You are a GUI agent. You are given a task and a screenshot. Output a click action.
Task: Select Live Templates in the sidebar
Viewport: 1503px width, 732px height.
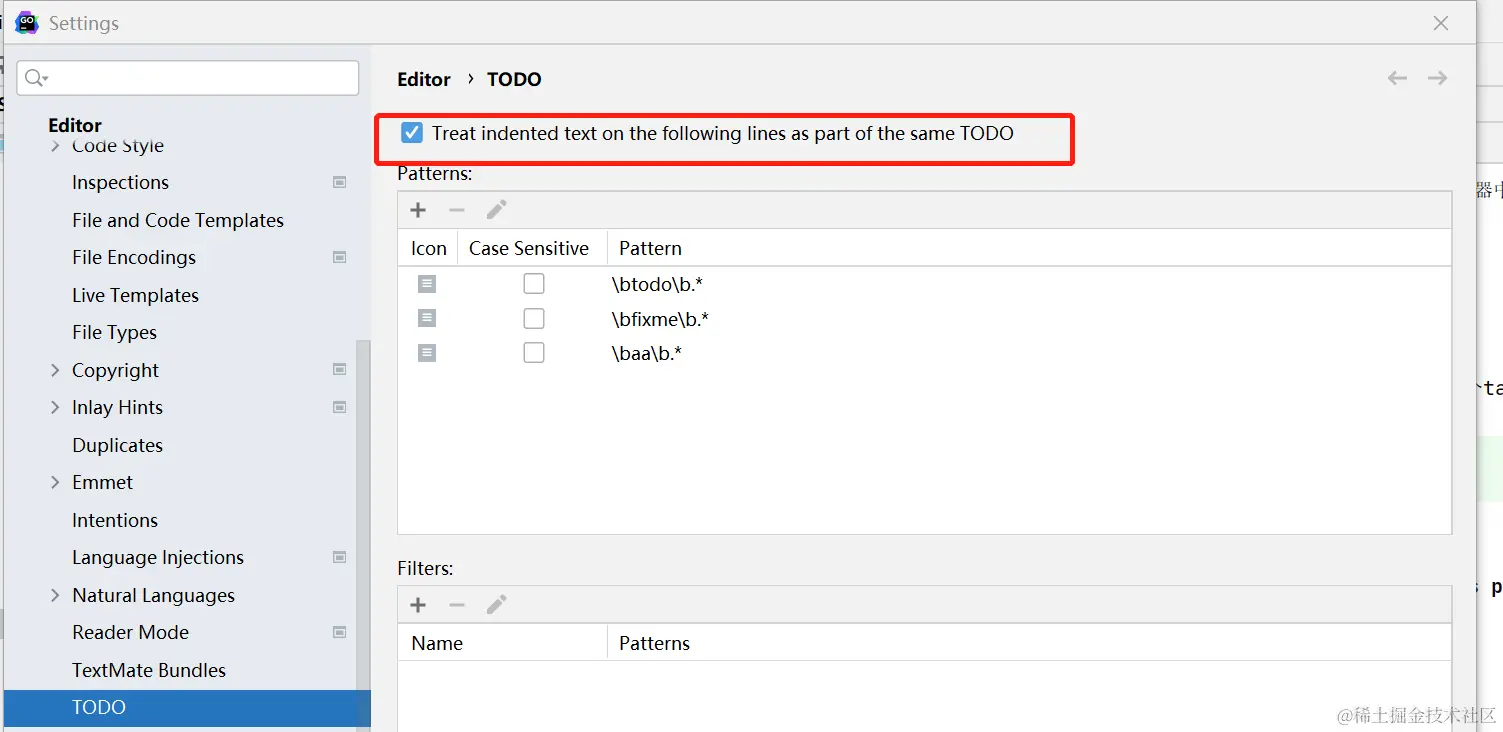click(x=135, y=296)
